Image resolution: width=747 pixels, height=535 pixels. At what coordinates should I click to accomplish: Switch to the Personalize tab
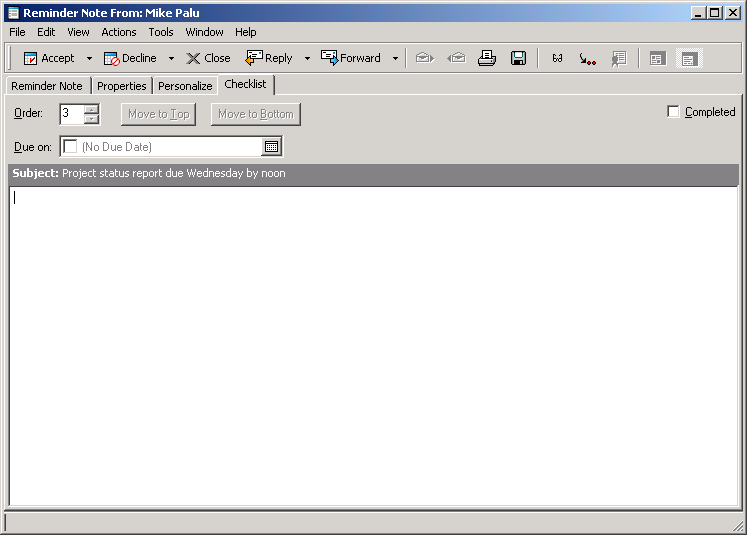pos(185,86)
